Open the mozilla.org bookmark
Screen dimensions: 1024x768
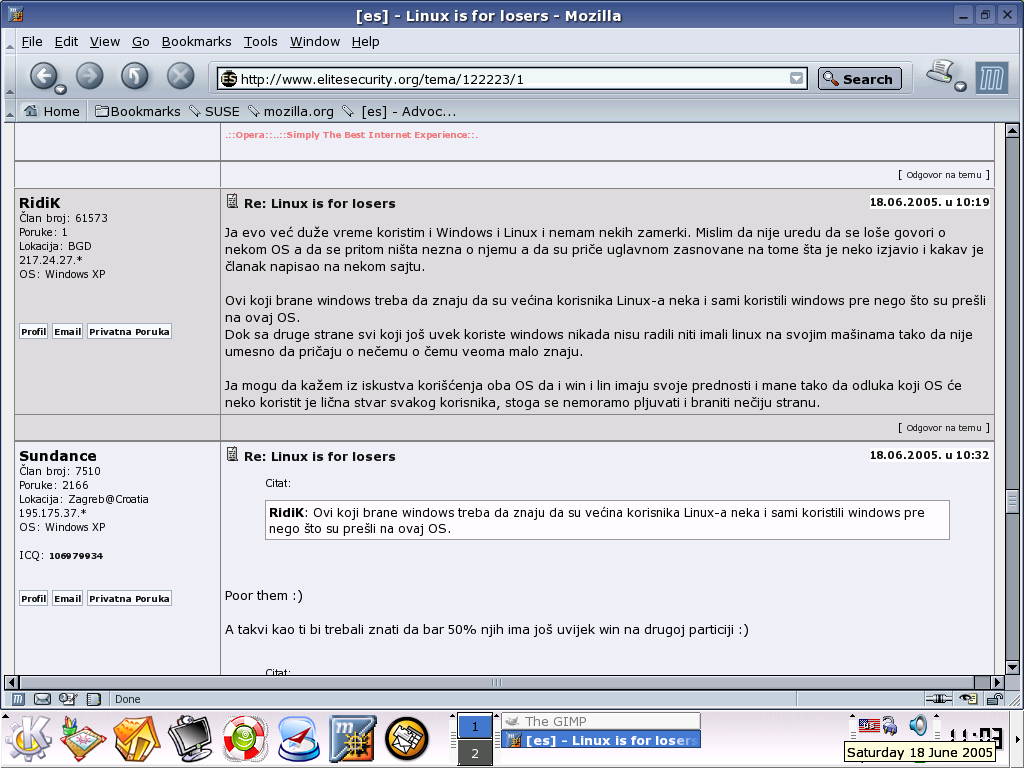point(291,112)
